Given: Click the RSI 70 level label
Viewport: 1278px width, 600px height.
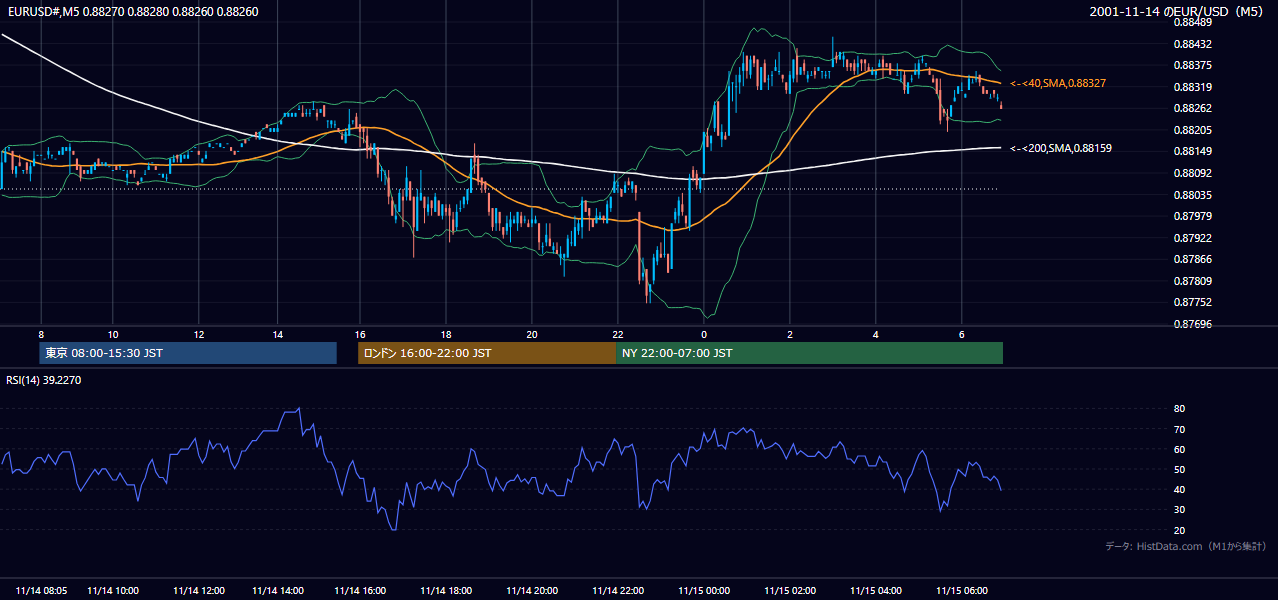Looking at the screenshot, I should (x=1179, y=429).
